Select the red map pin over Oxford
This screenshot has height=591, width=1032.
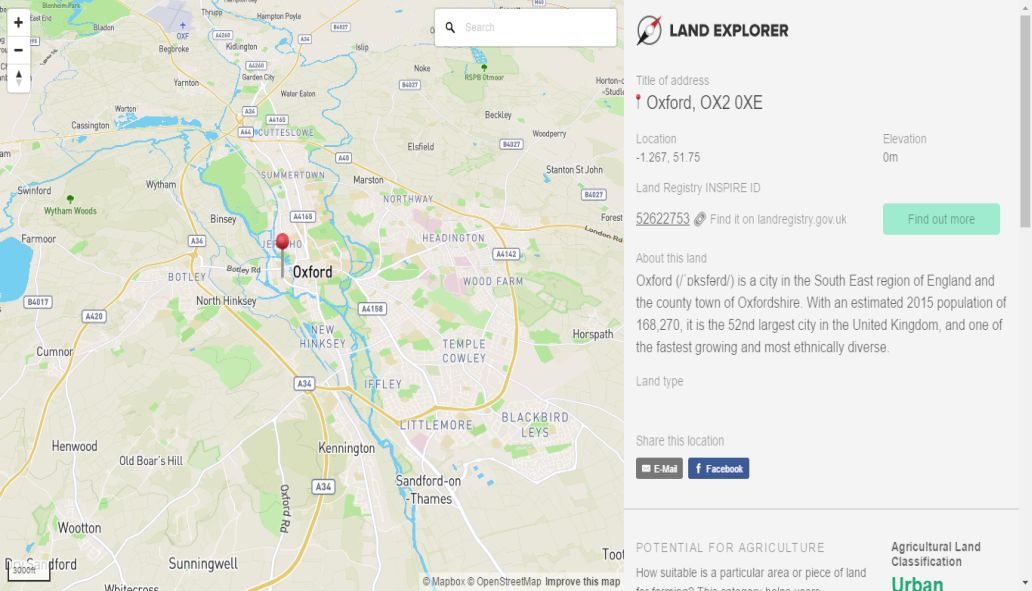point(283,243)
